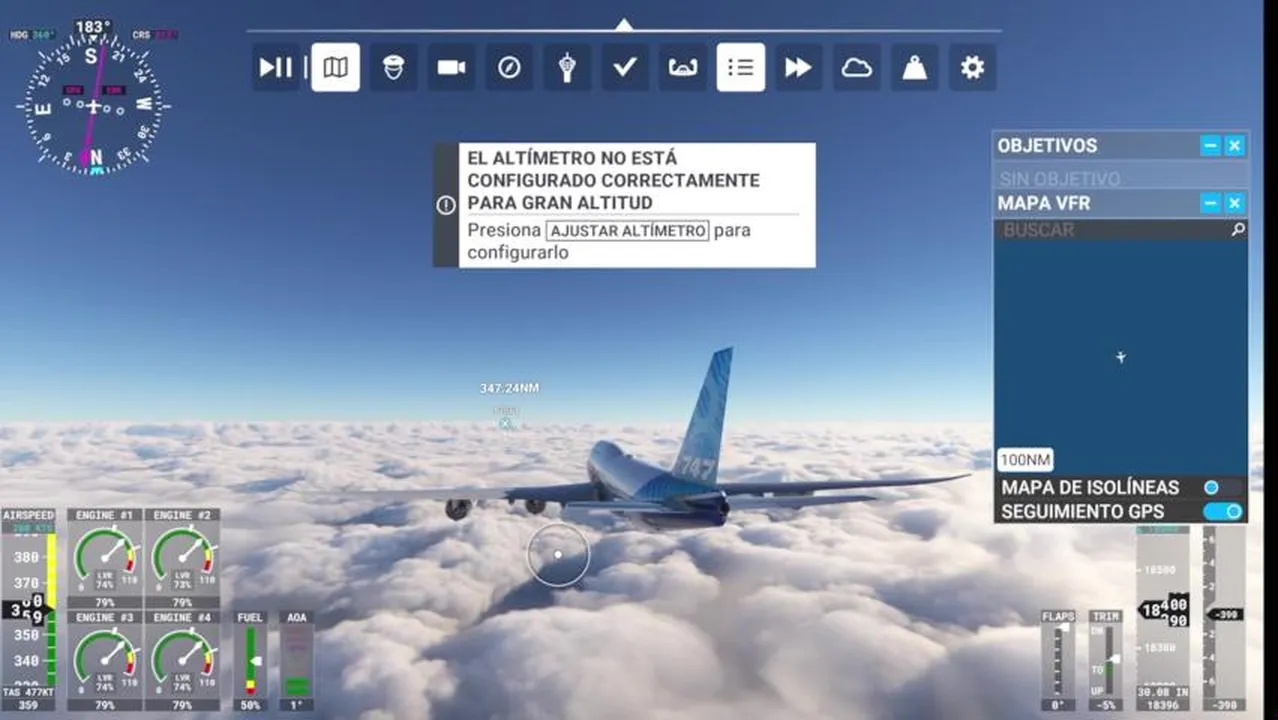The image size is (1278, 720).
Task: Minimize the OBJETIVOS panel
Action: click(x=1211, y=145)
